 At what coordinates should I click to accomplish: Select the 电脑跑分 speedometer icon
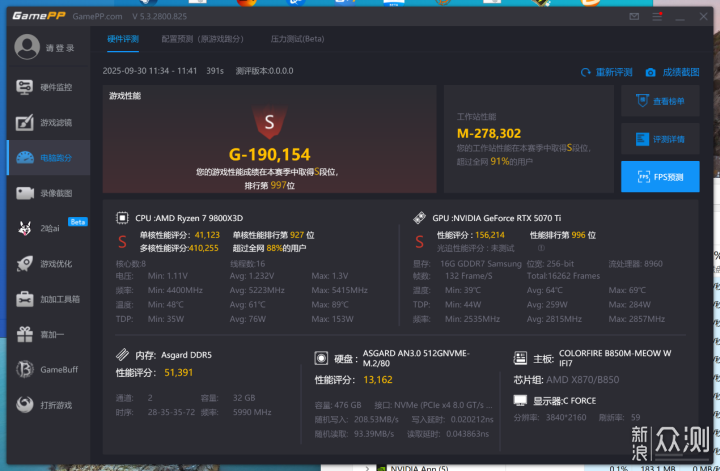(25, 158)
